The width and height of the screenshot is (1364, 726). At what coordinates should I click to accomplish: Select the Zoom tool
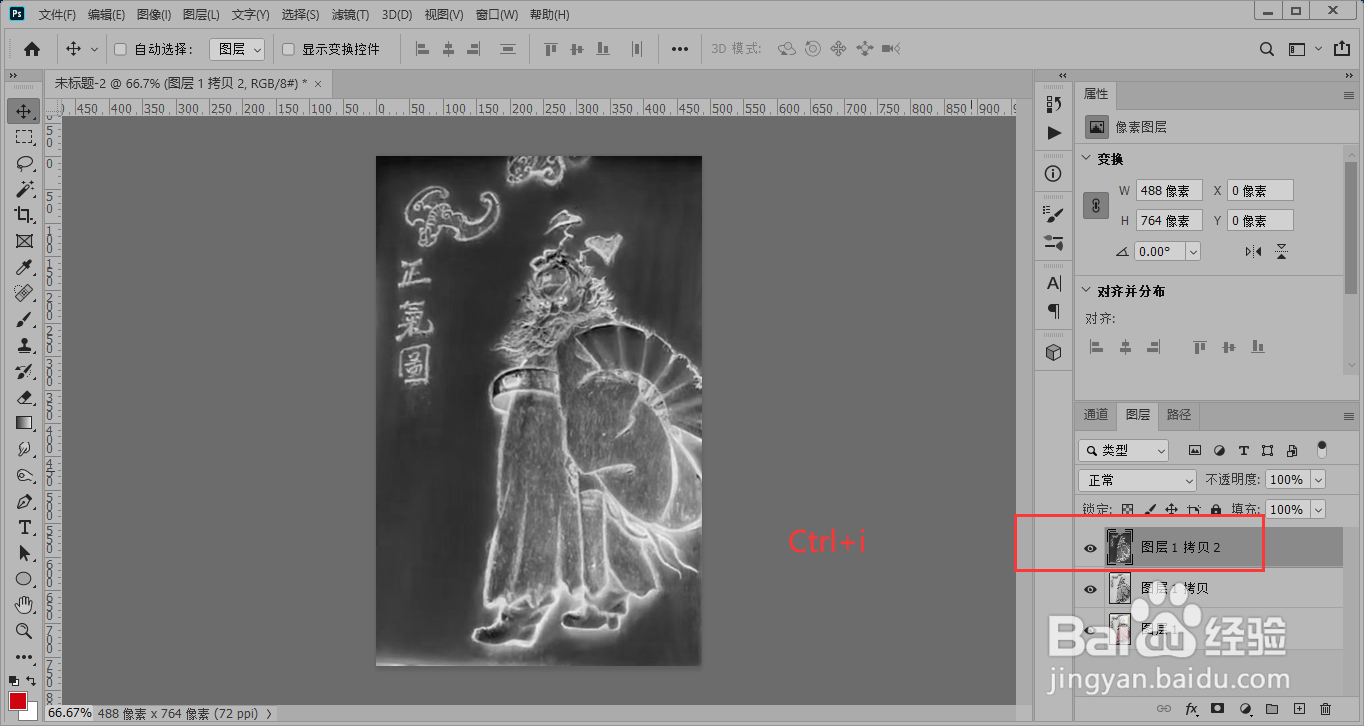tap(24, 631)
